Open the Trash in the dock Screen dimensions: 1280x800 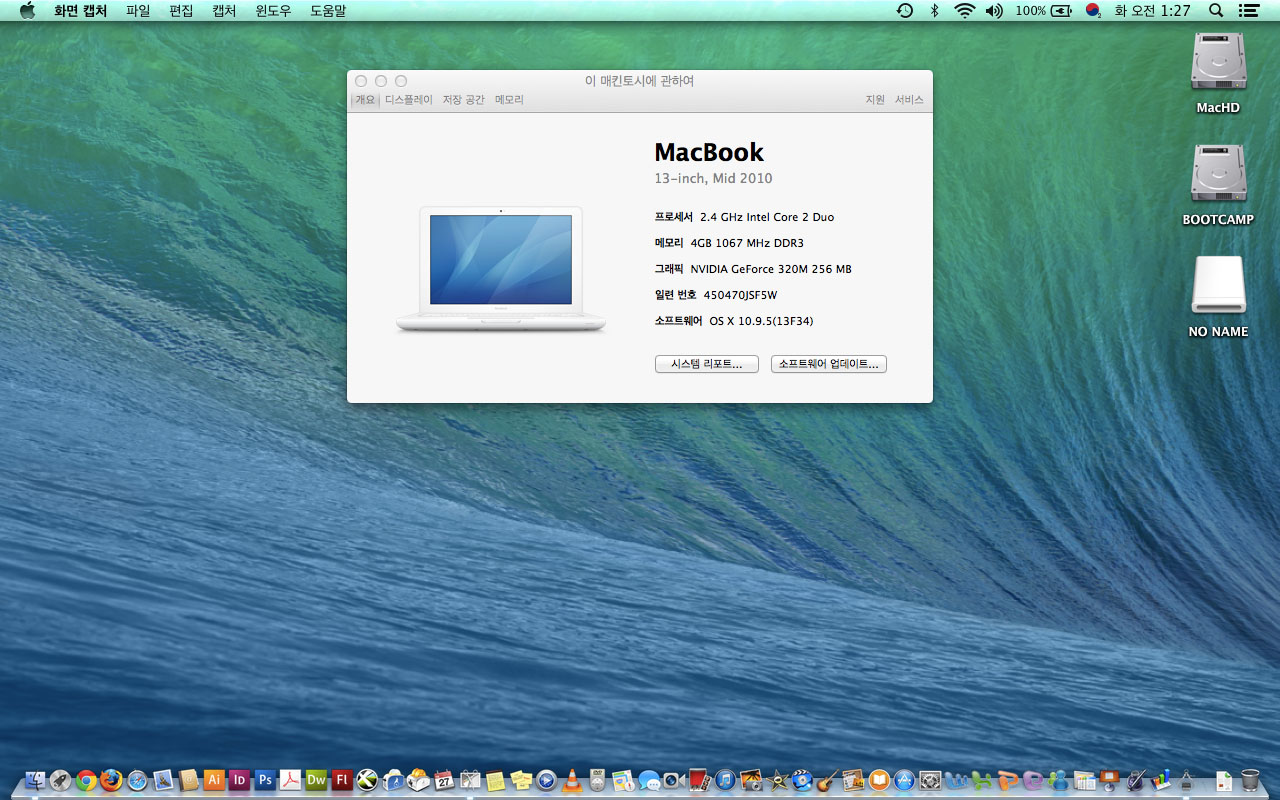coord(1250,780)
